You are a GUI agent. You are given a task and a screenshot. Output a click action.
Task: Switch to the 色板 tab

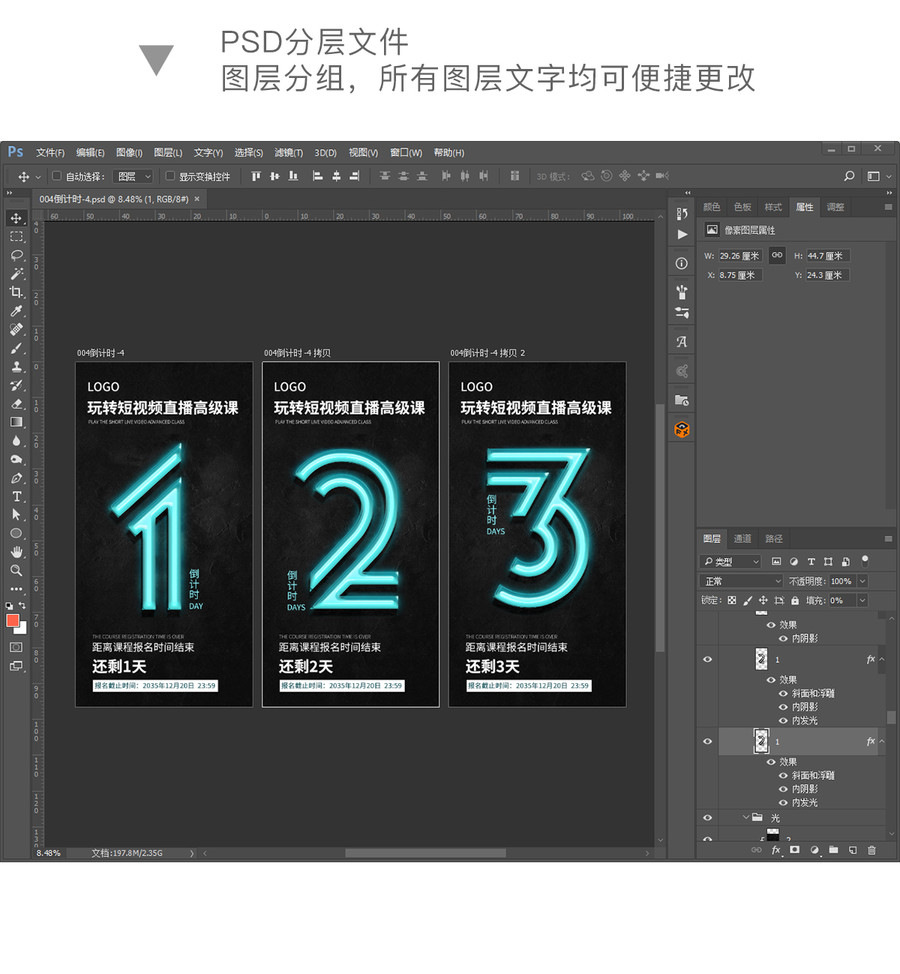(x=742, y=207)
